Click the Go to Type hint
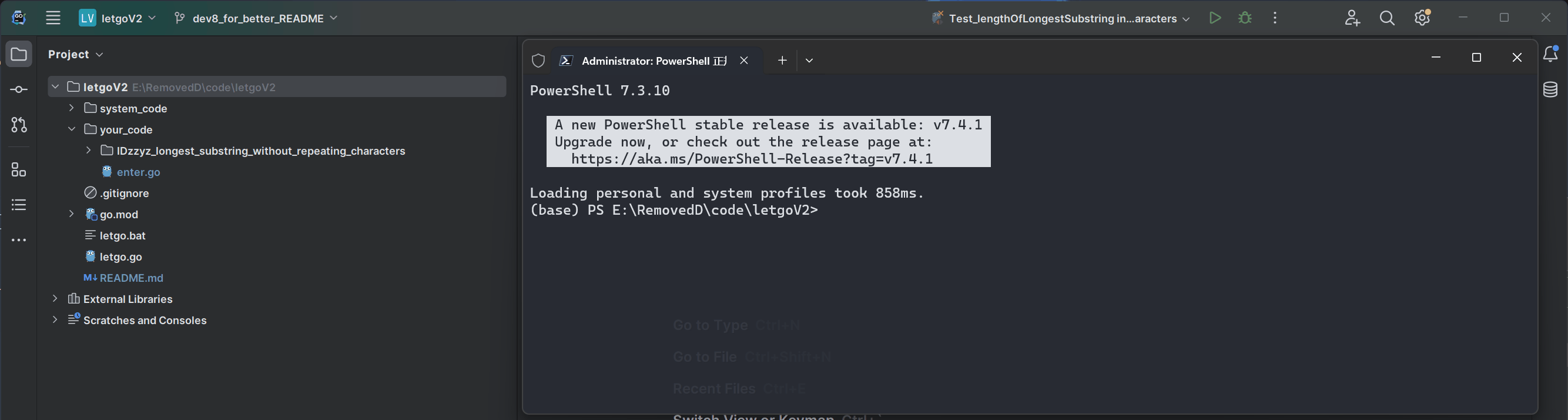Image resolution: width=1568 pixels, height=420 pixels. tap(736, 325)
